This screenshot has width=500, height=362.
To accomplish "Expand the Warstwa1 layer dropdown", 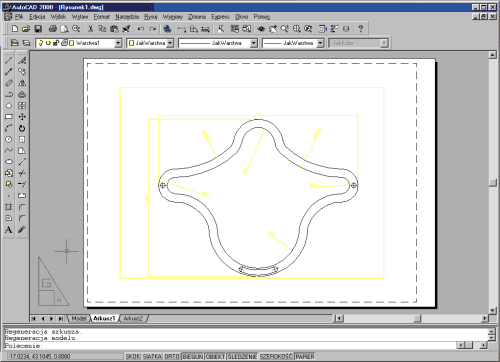I will pyautogui.click(x=118, y=43).
